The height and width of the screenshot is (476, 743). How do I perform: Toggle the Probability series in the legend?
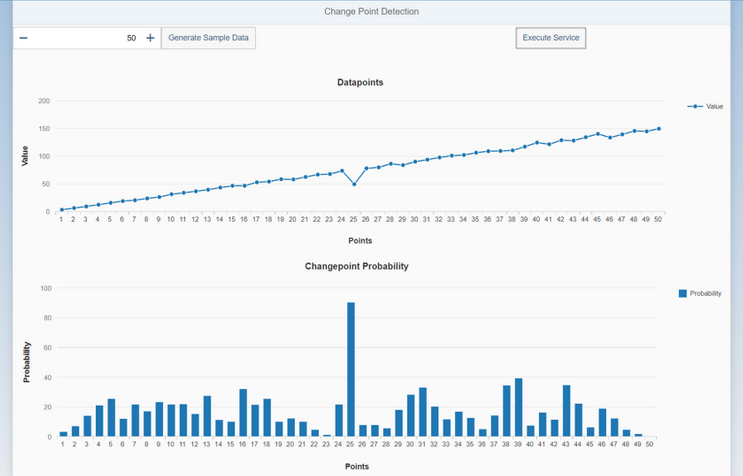[x=705, y=293]
